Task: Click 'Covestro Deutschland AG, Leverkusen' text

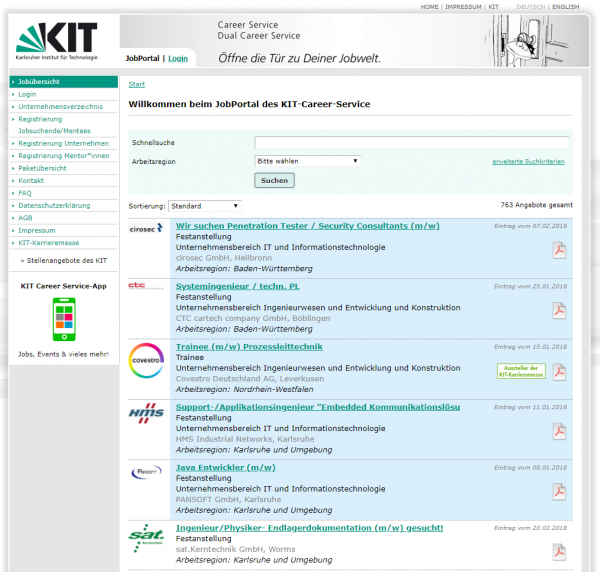Action: 250,379
